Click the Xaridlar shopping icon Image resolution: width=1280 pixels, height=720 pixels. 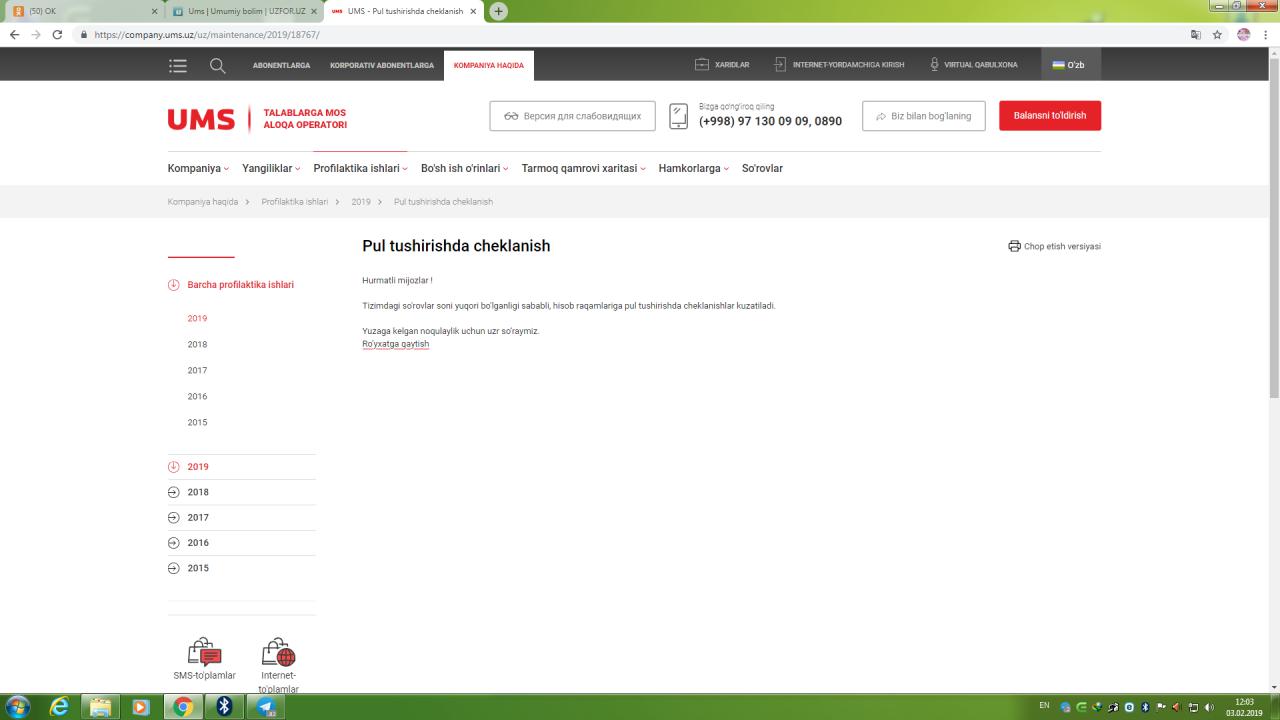tap(702, 65)
